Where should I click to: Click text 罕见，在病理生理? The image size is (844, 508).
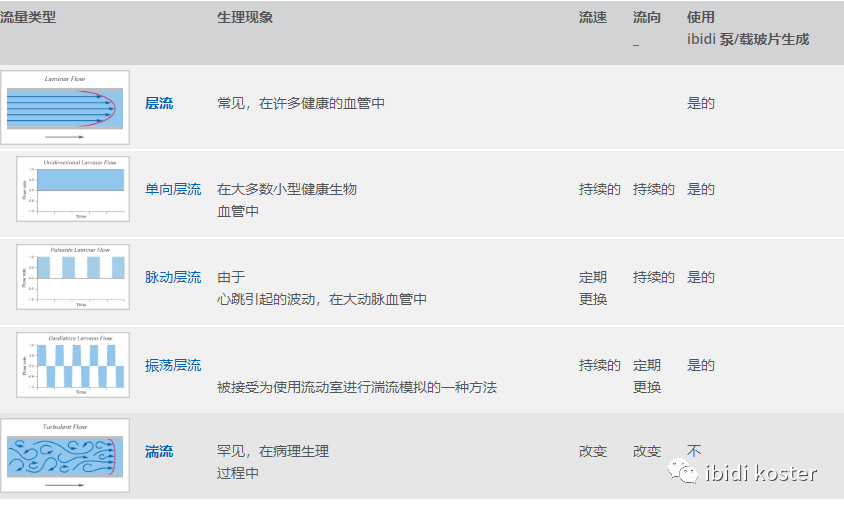coord(273,451)
